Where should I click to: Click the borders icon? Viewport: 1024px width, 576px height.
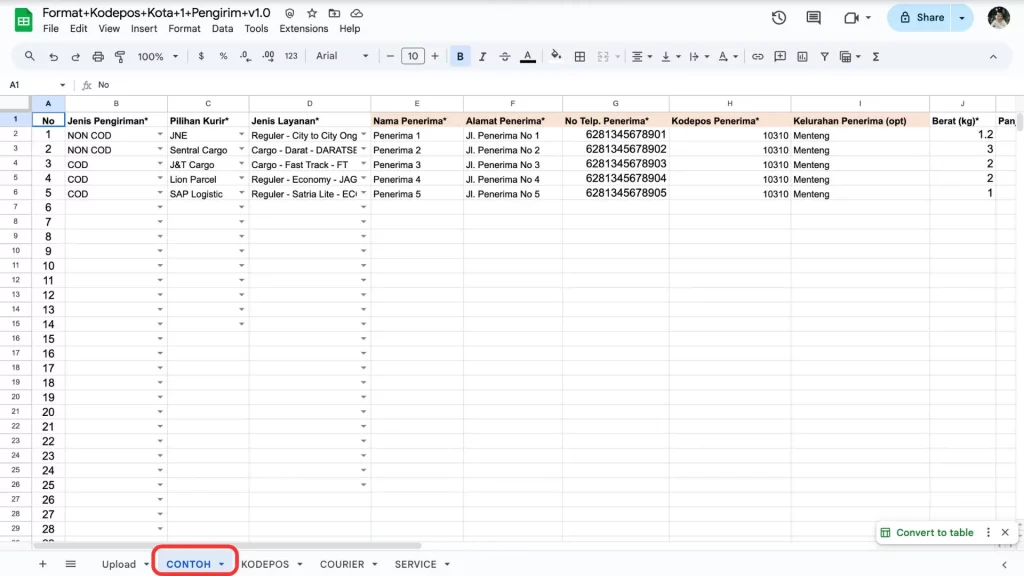pyautogui.click(x=579, y=57)
